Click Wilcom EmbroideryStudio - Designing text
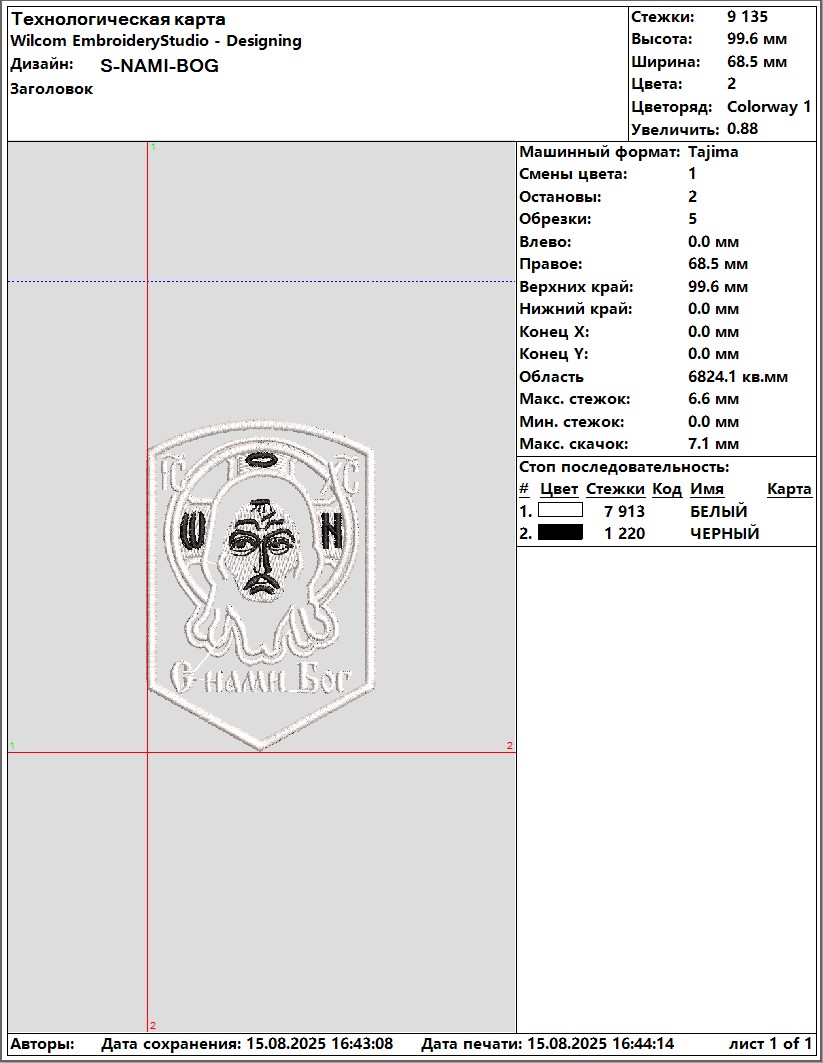 156,41
